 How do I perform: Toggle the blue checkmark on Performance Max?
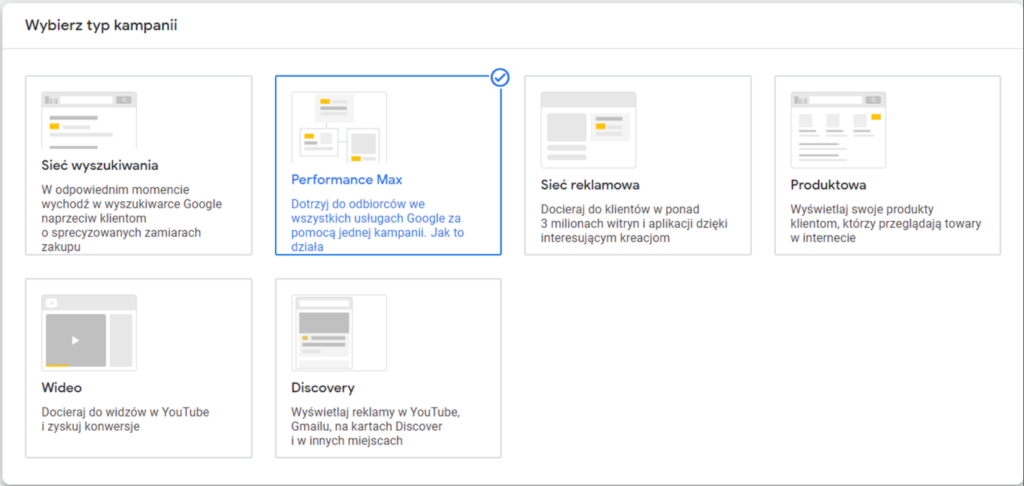[x=500, y=77]
